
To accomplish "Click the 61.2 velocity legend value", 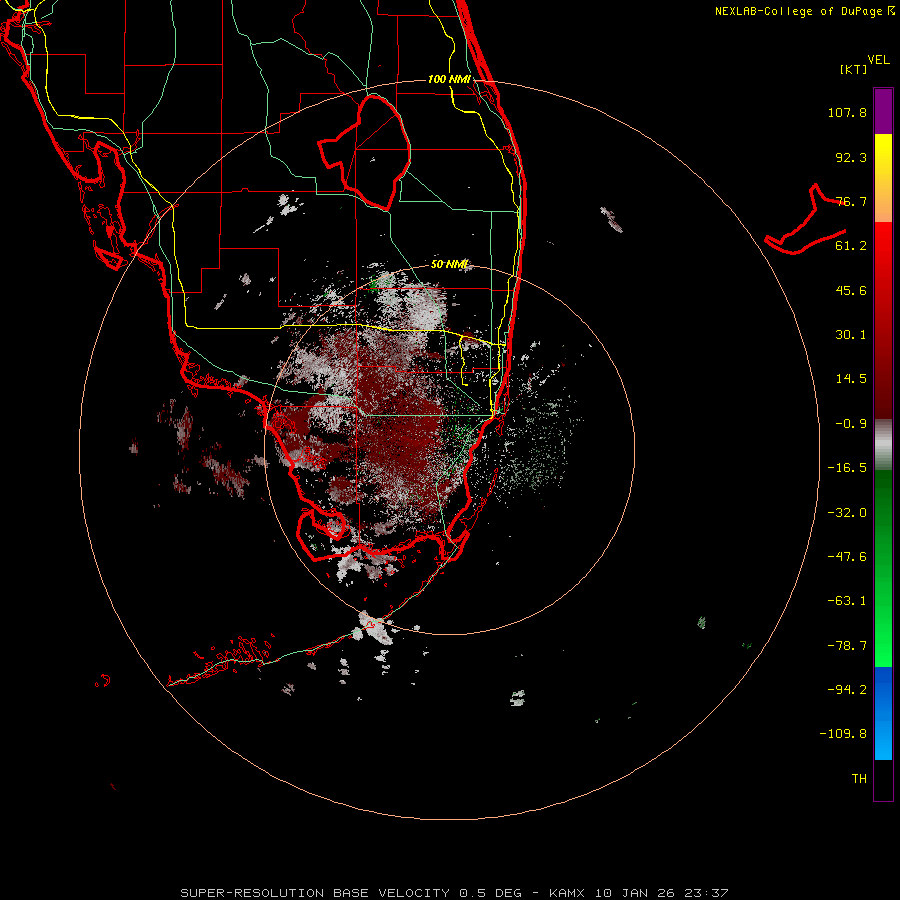I will click(x=851, y=246).
